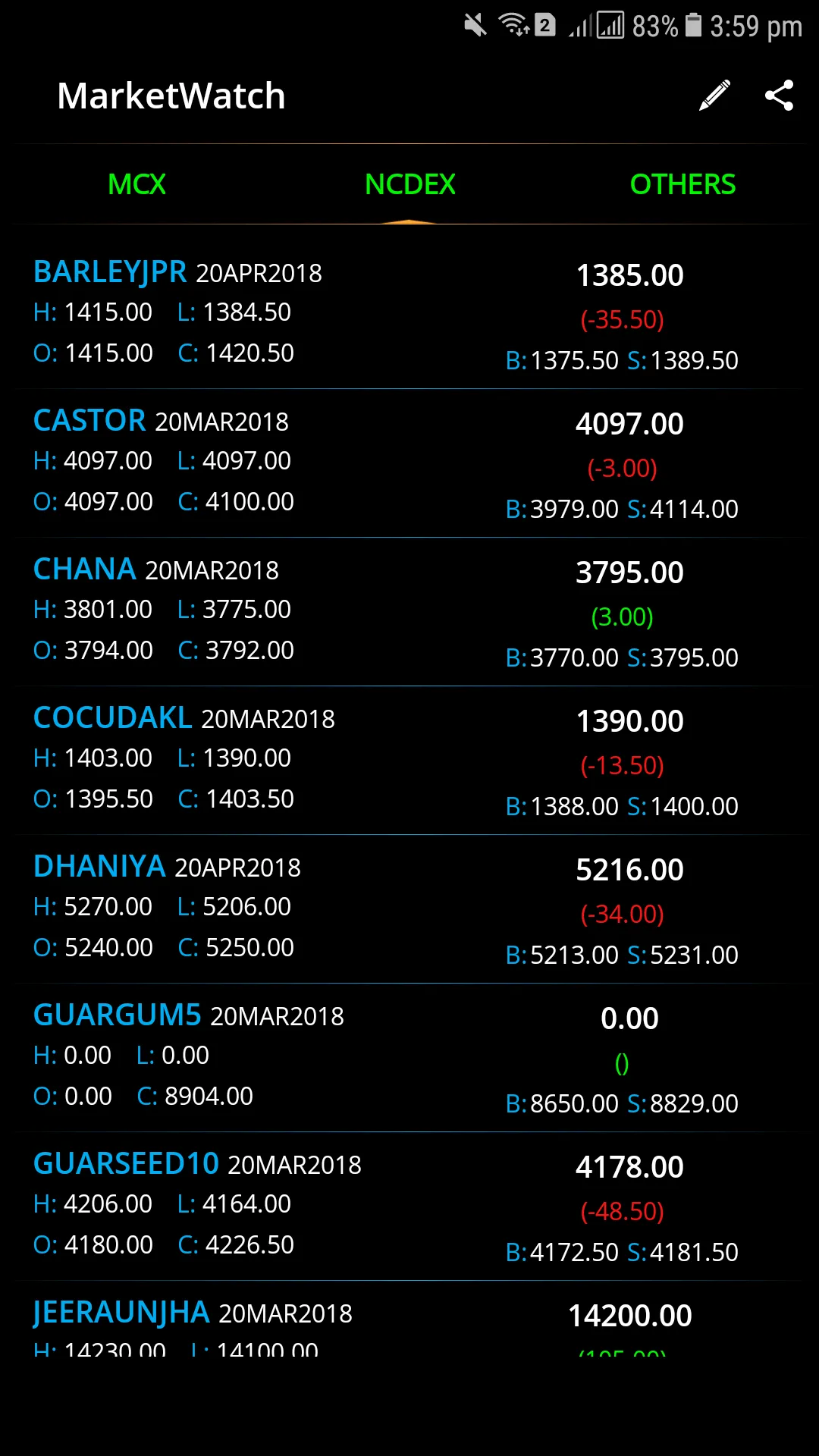
Task: Tap the battery status icon
Action: [693, 26]
